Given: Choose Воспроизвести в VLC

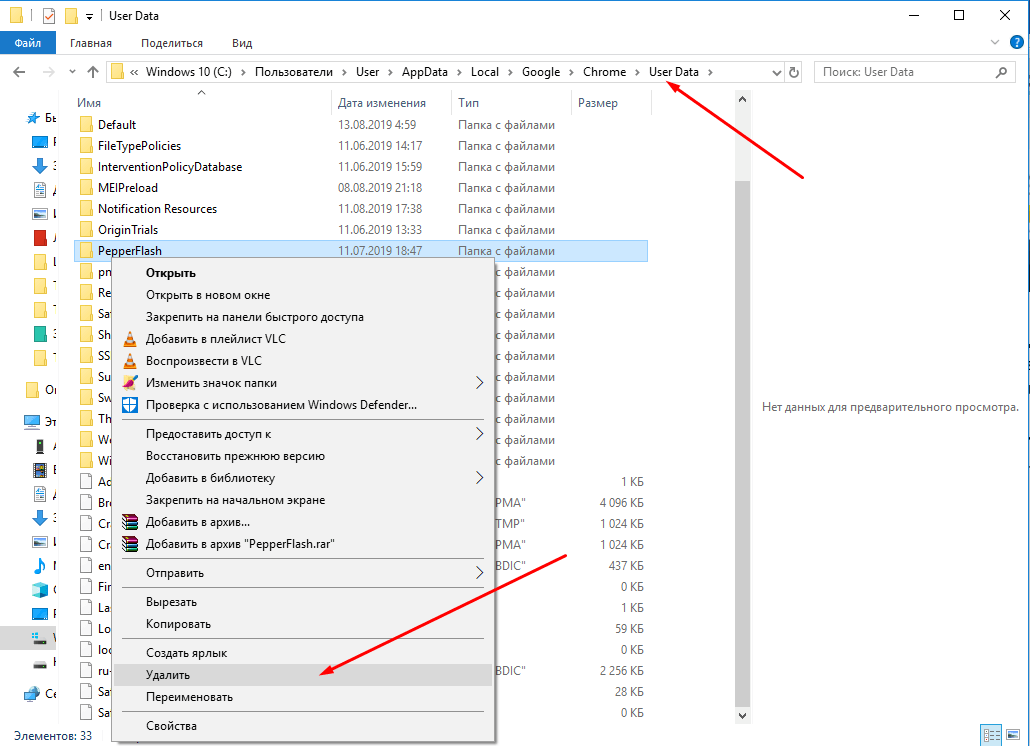Looking at the screenshot, I should (x=303, y=361).
